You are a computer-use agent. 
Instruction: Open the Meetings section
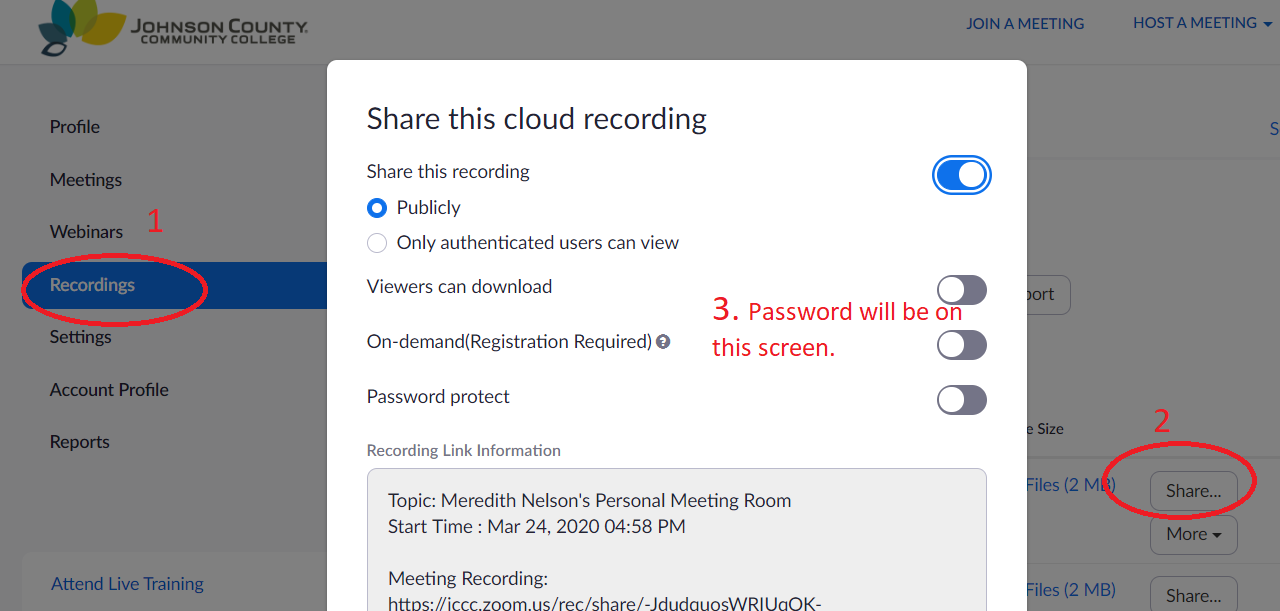tap(86, 179)
